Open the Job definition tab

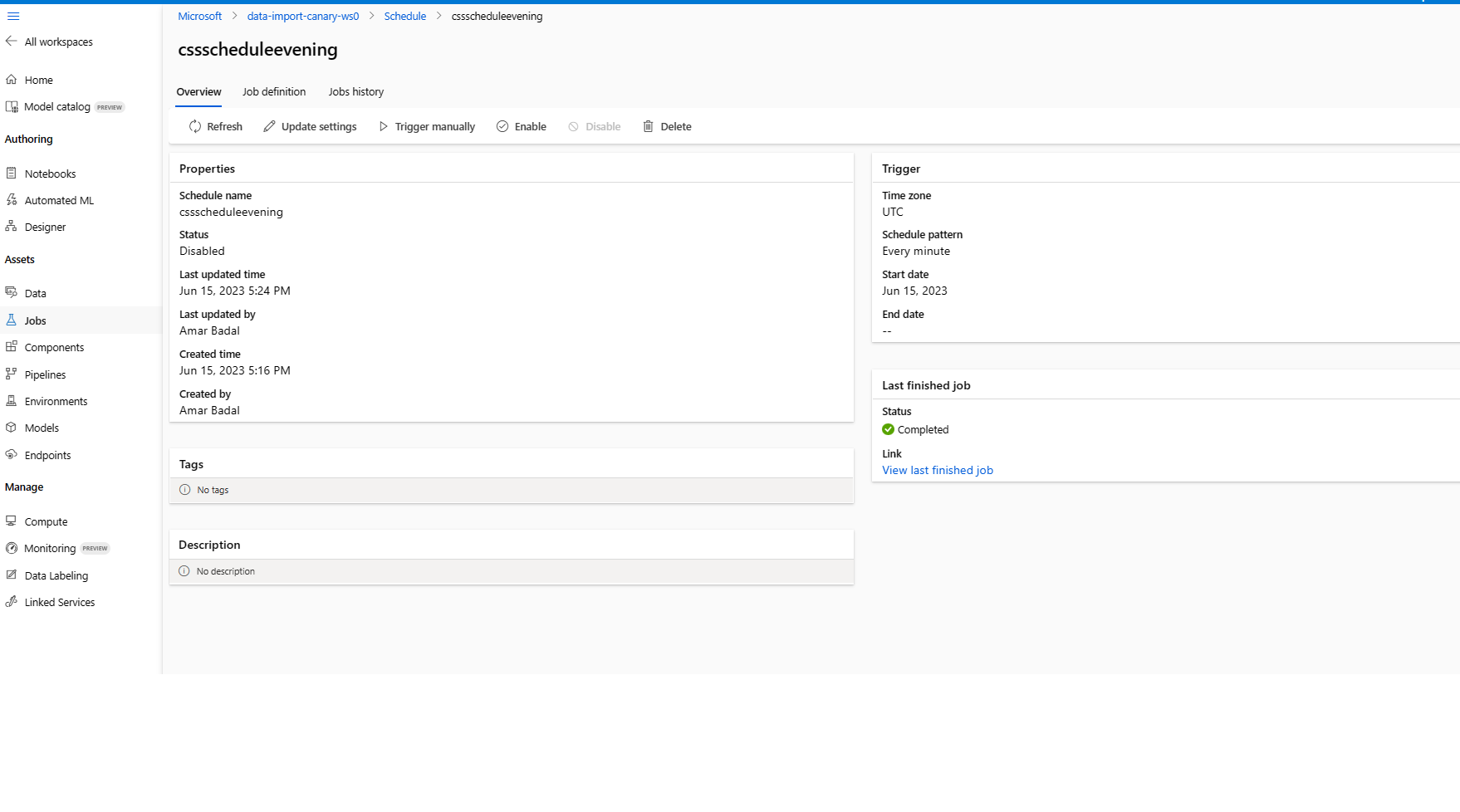[274, 91]
